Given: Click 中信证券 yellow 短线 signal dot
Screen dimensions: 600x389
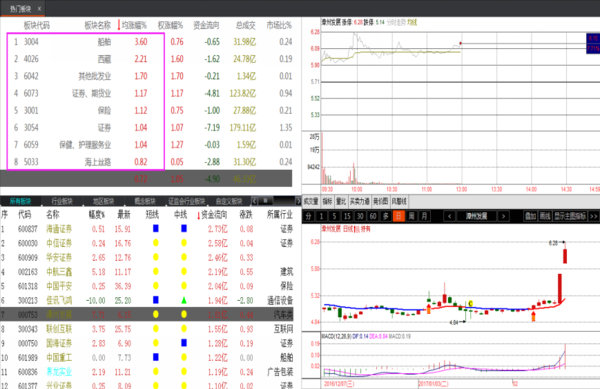Looking at the screenshot, I should tap(156, 243).
